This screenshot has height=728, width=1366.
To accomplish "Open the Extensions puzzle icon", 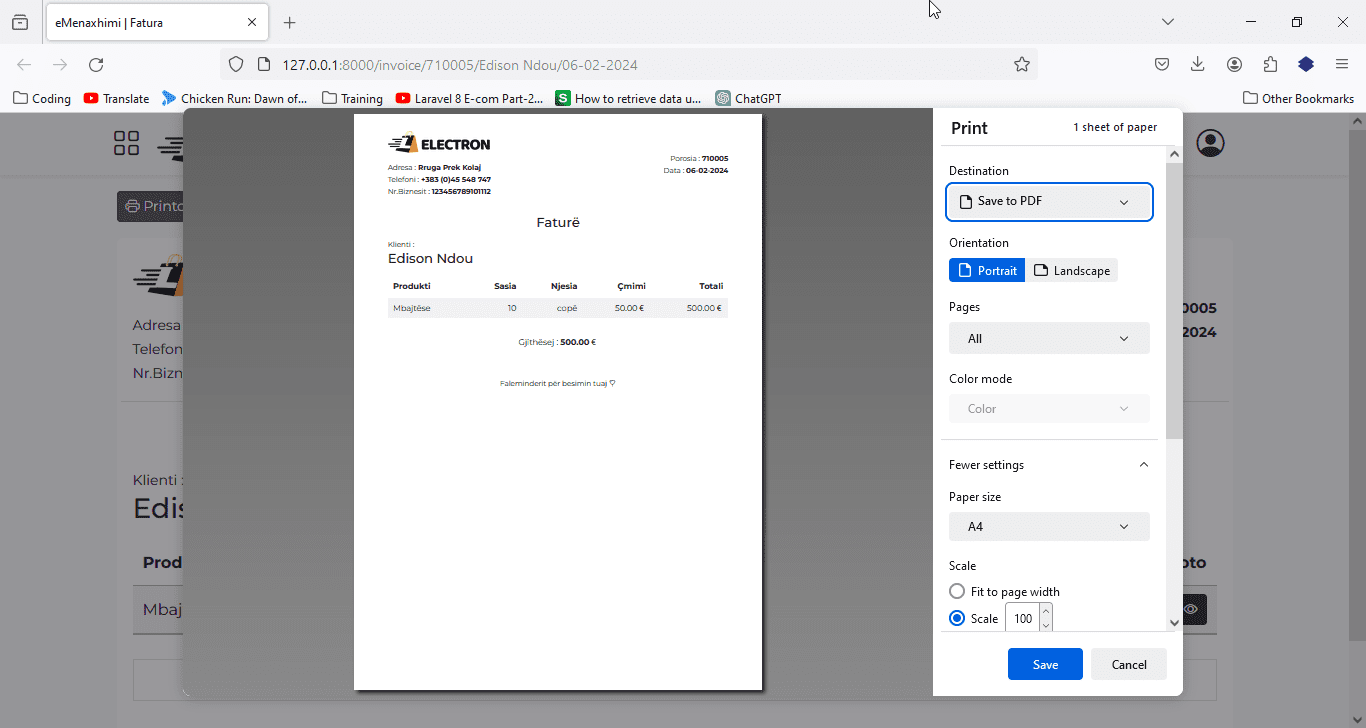I will pos(1270,65).
